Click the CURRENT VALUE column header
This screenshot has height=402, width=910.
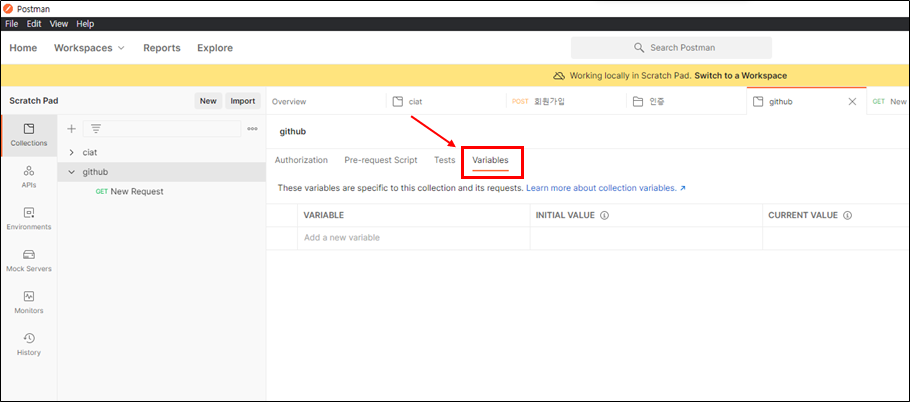tap(803, 215)
